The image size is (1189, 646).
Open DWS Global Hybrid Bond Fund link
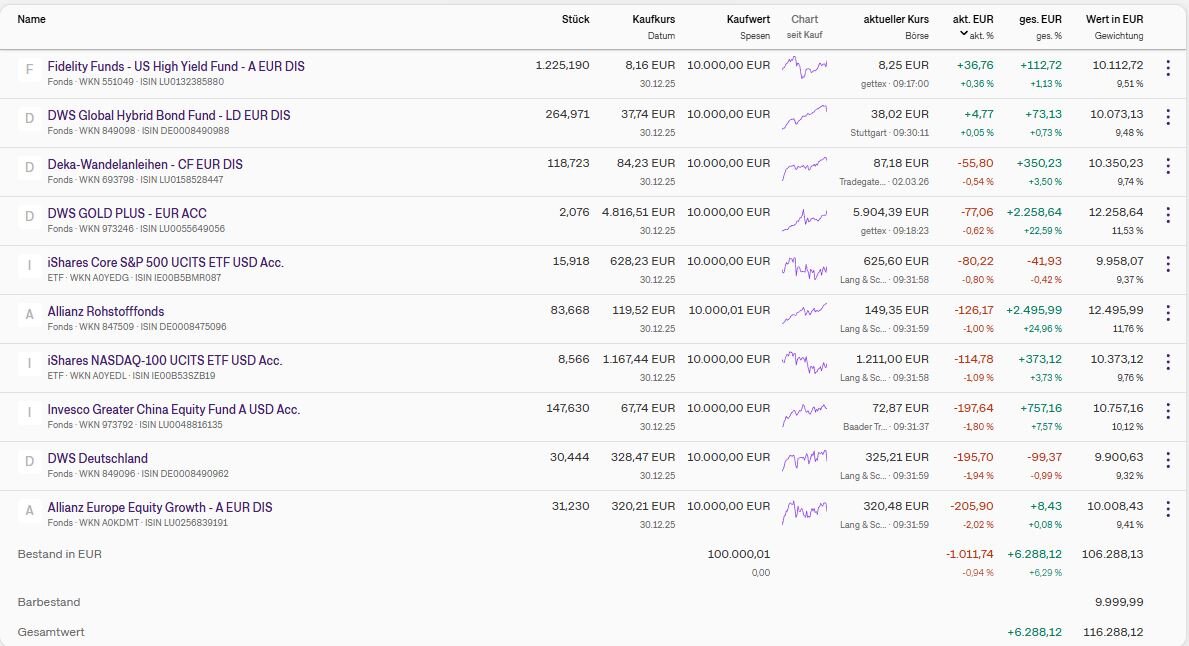pyautogui.click(x=169, y=115)
